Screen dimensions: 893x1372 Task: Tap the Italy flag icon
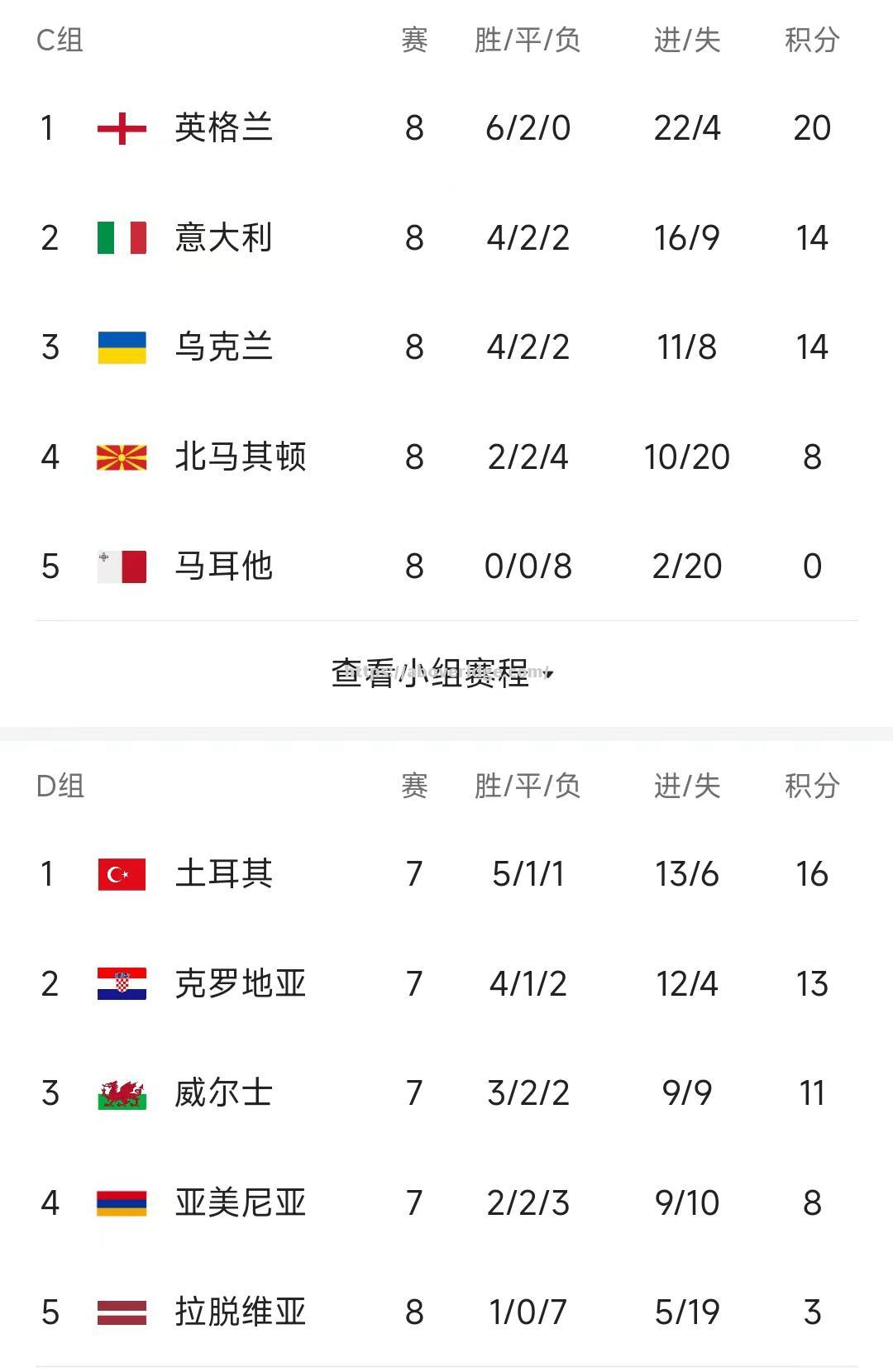click(122, 238)
